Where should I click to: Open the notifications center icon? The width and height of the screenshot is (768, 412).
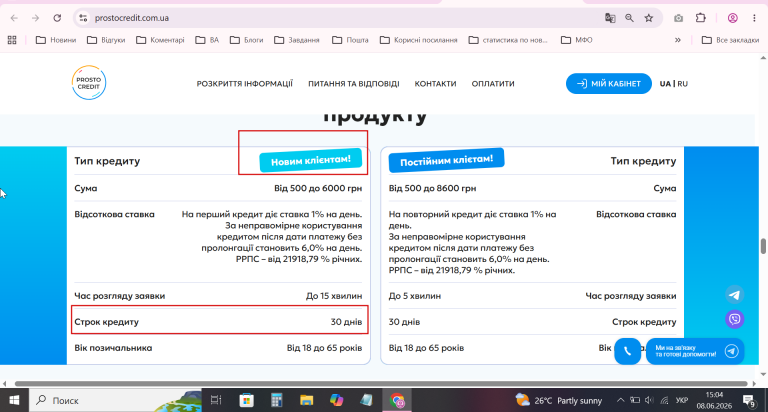click(x=748, y=401)
